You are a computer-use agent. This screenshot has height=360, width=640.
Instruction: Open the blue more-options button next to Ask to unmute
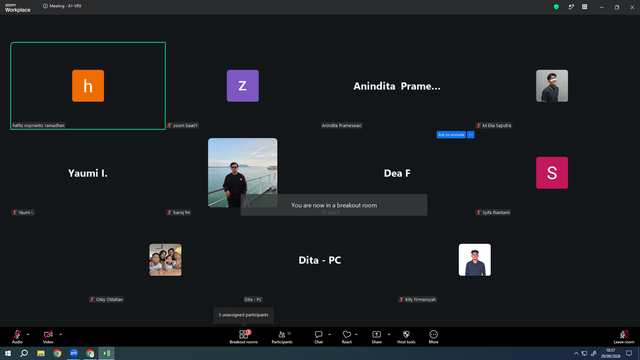(471, 135)
